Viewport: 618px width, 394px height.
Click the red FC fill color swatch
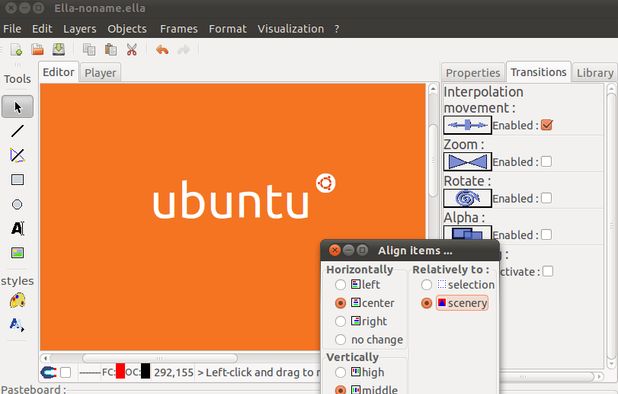pyautogui.click(x=120, y=371)
